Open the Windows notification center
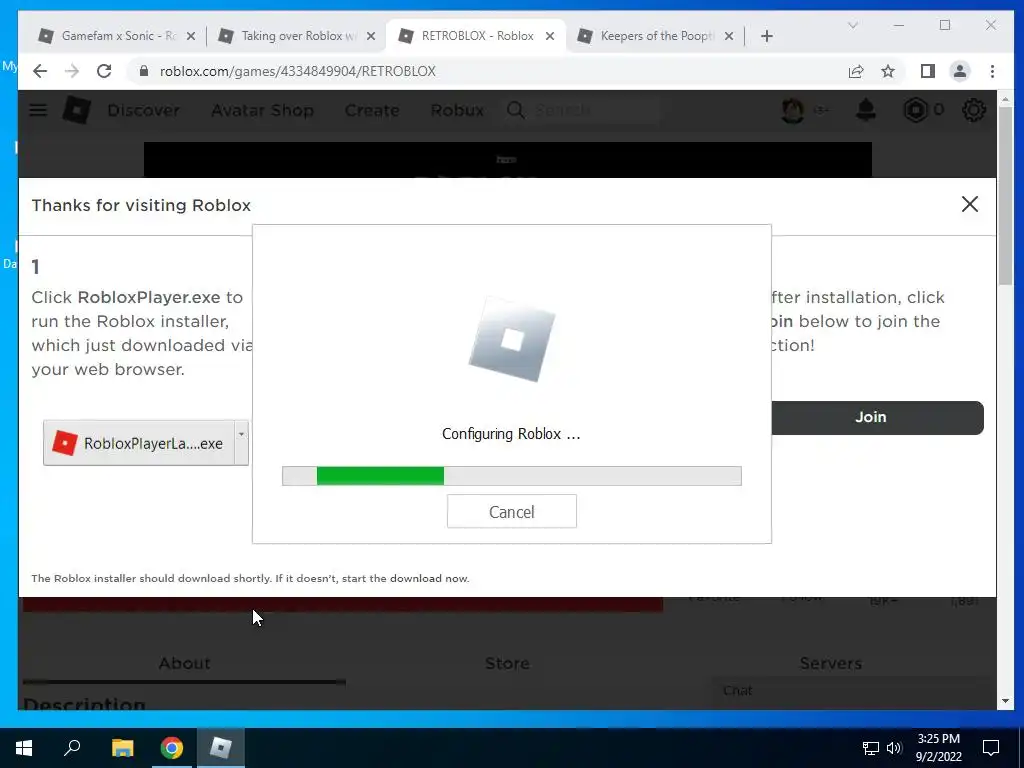This screenshot has height=768, width=1024. click(991, 748)
